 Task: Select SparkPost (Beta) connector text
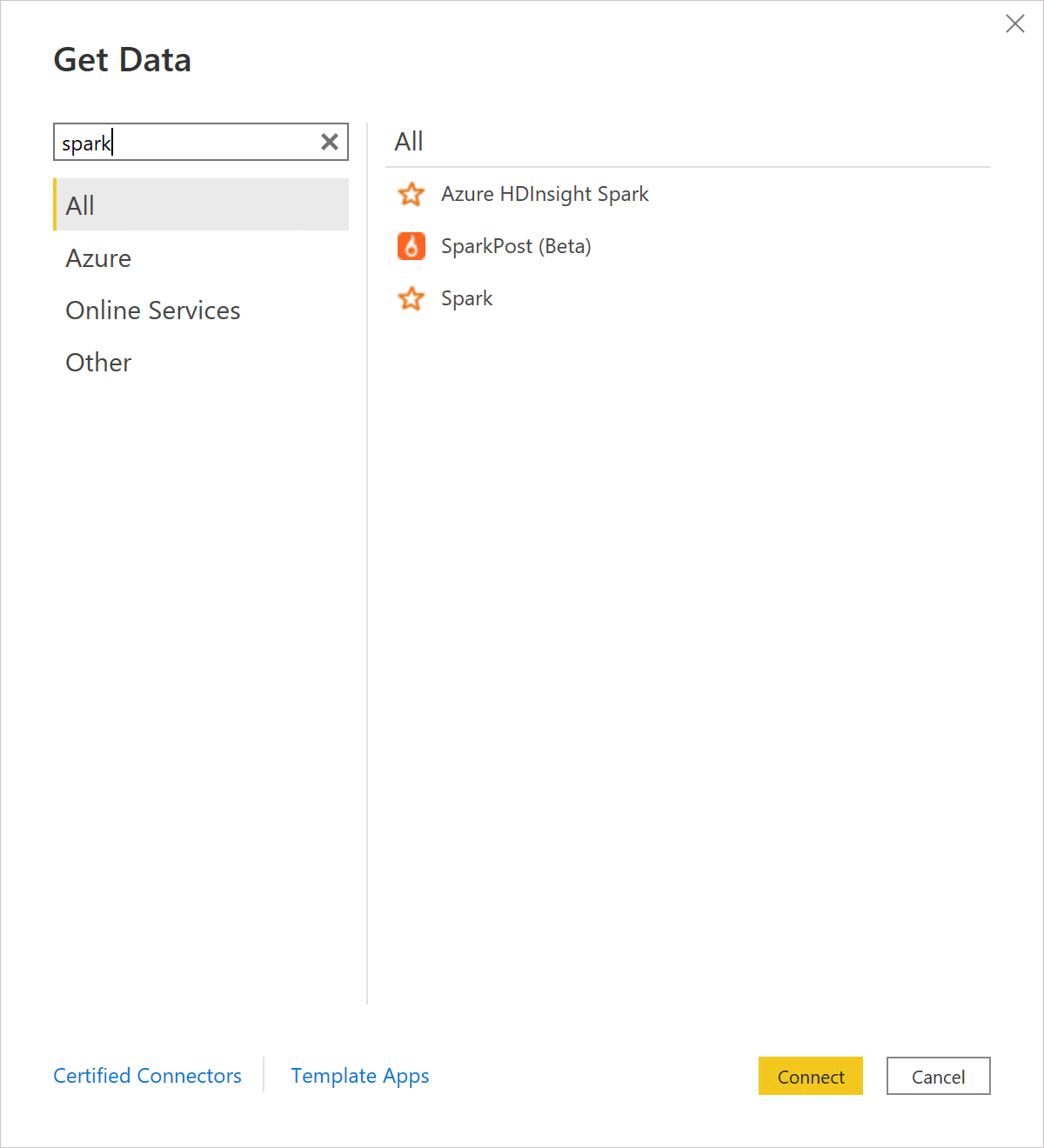coord(516,246)
